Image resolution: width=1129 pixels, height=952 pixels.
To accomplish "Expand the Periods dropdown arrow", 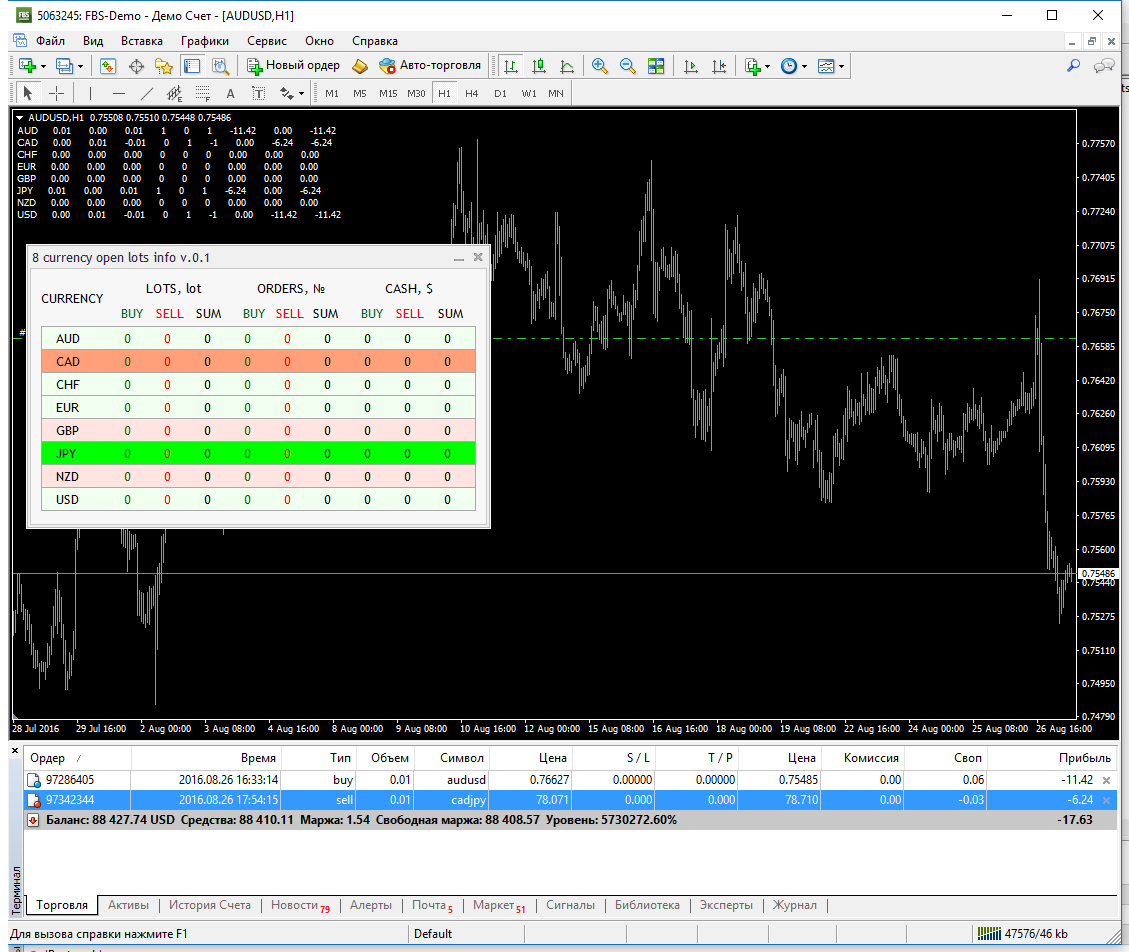I will pyautogui.click(x=804, y=66).
